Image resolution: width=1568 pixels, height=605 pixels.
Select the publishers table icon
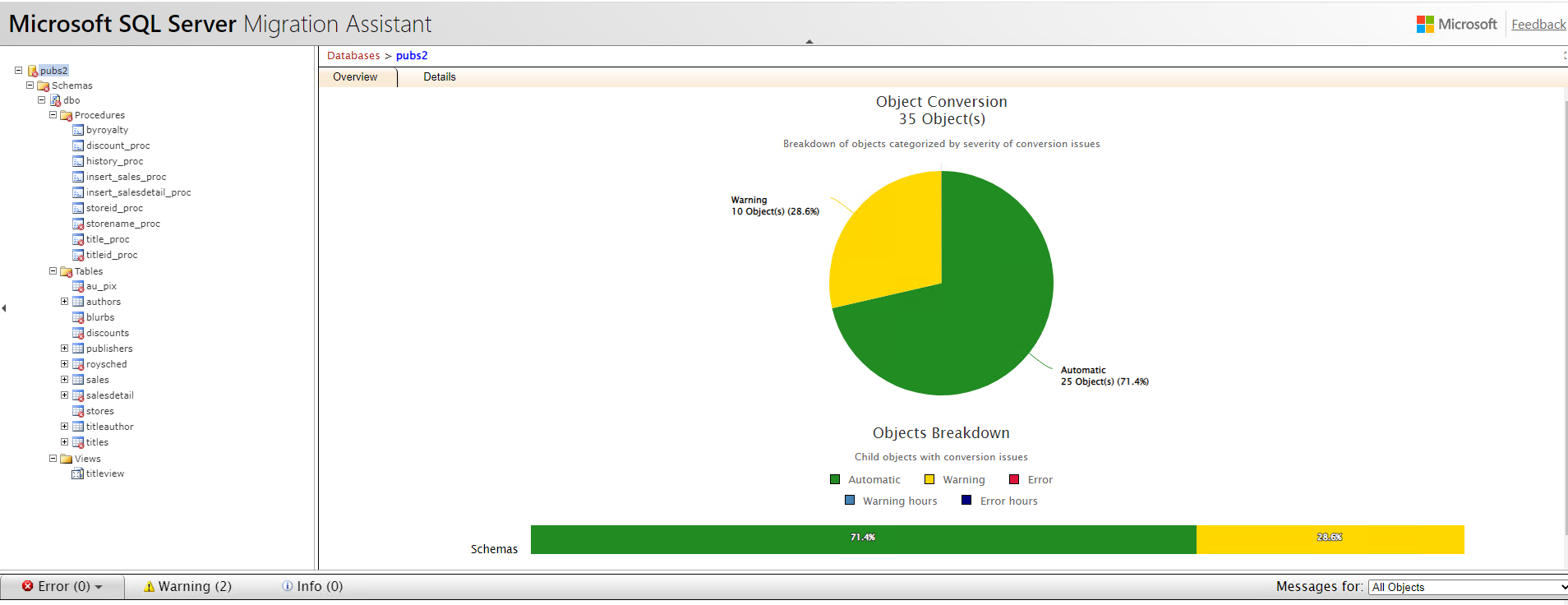point(78,349)
